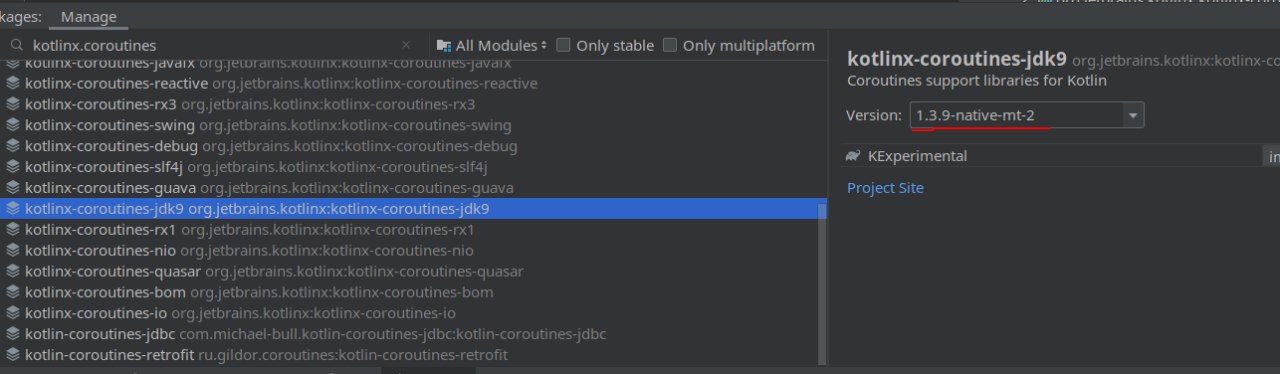Screen dimensions: 1280x374
Task: Open the Version 1.3.9-native-mt-2 combo box
Action: coord(1027,115)
